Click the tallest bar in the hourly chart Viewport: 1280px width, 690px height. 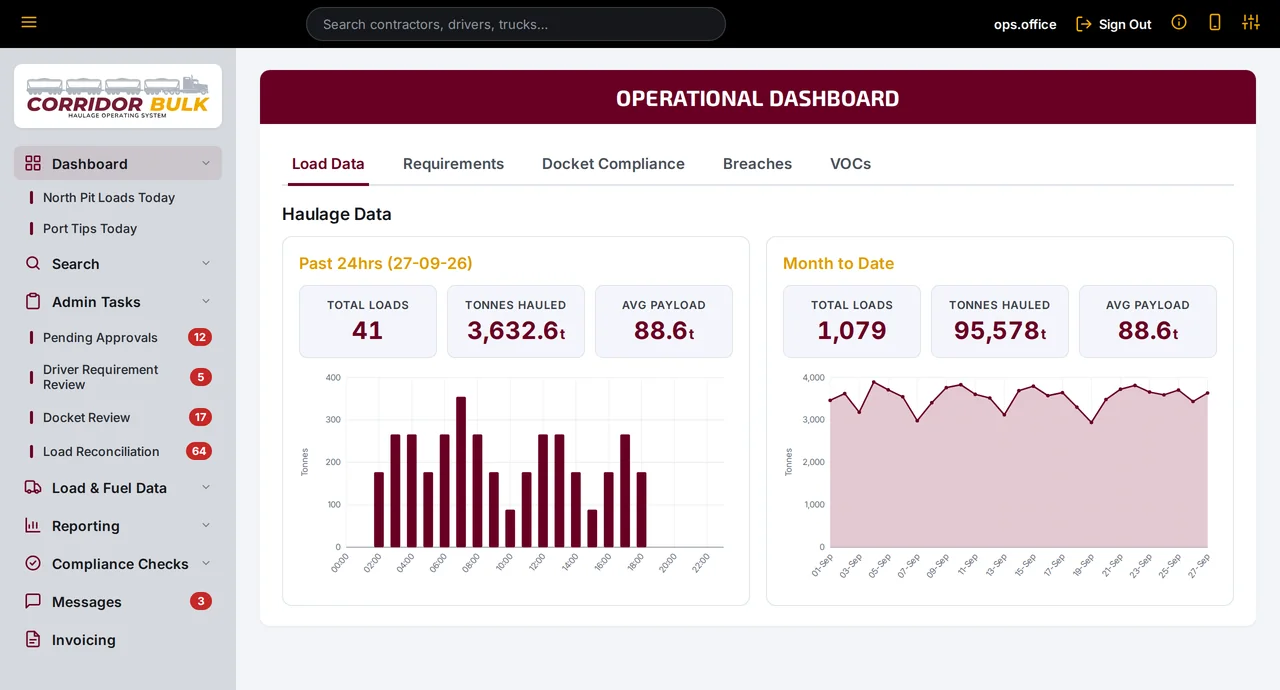461,472
